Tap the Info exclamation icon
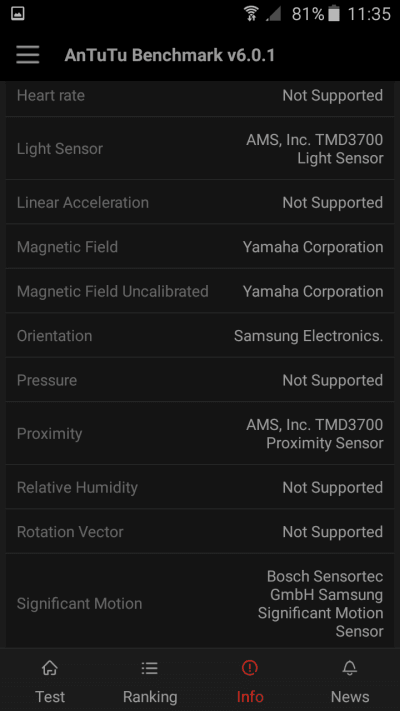 point(250,667)
